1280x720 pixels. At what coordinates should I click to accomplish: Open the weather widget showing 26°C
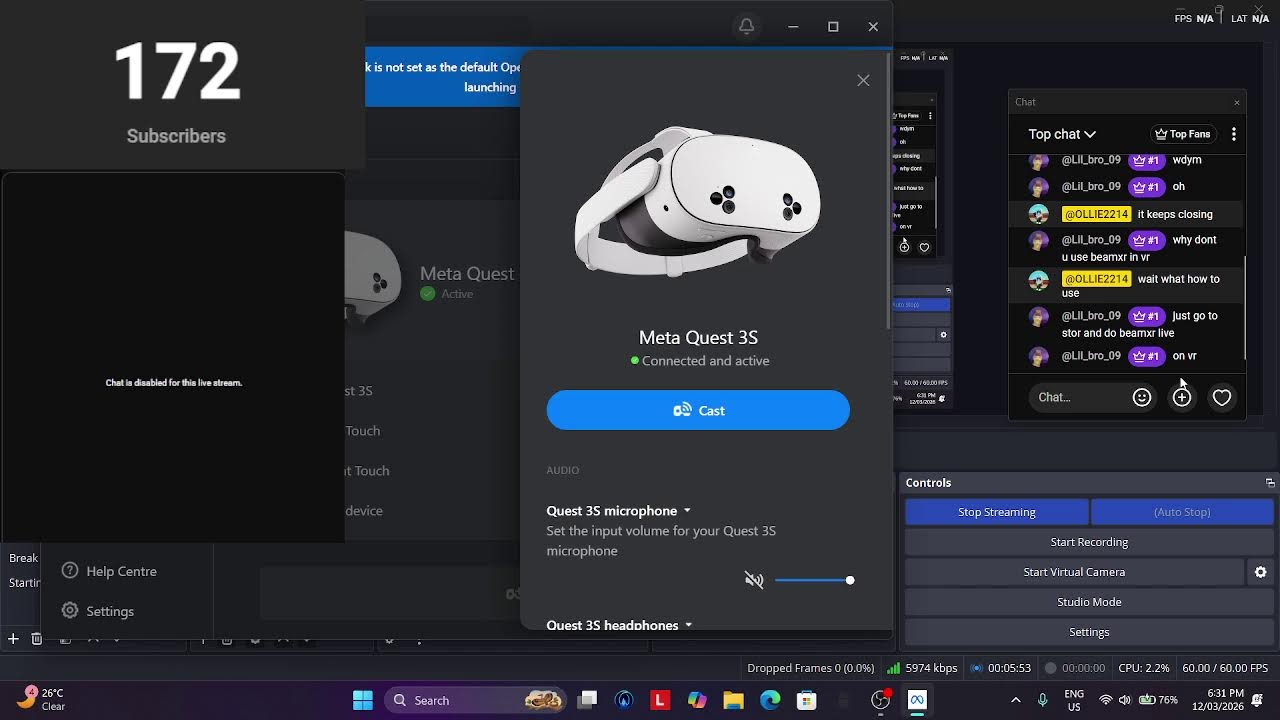point(42,699)
